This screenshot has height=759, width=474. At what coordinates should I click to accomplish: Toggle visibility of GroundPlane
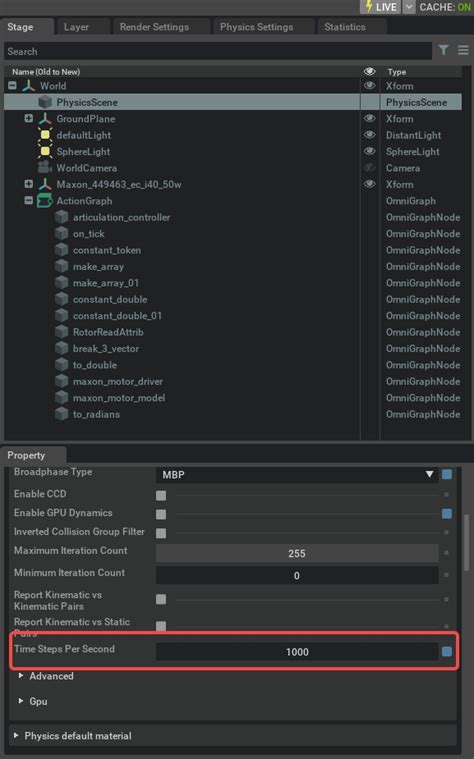[x=369, y=119]
